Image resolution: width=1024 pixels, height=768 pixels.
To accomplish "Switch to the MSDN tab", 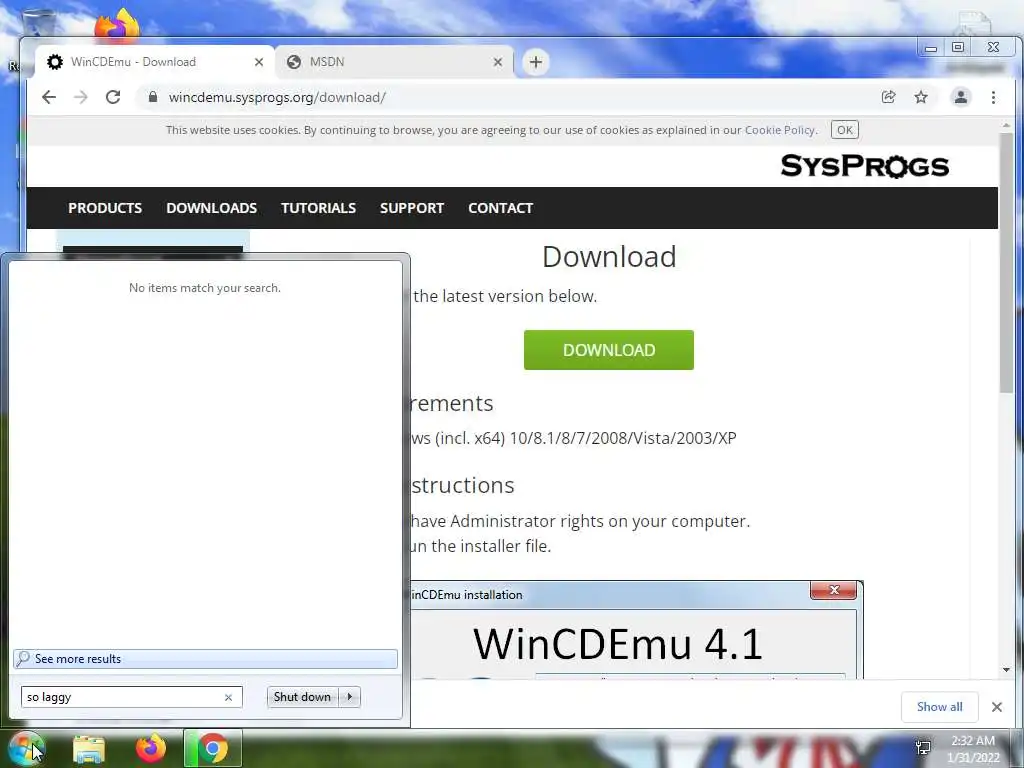I will (394, 62).
